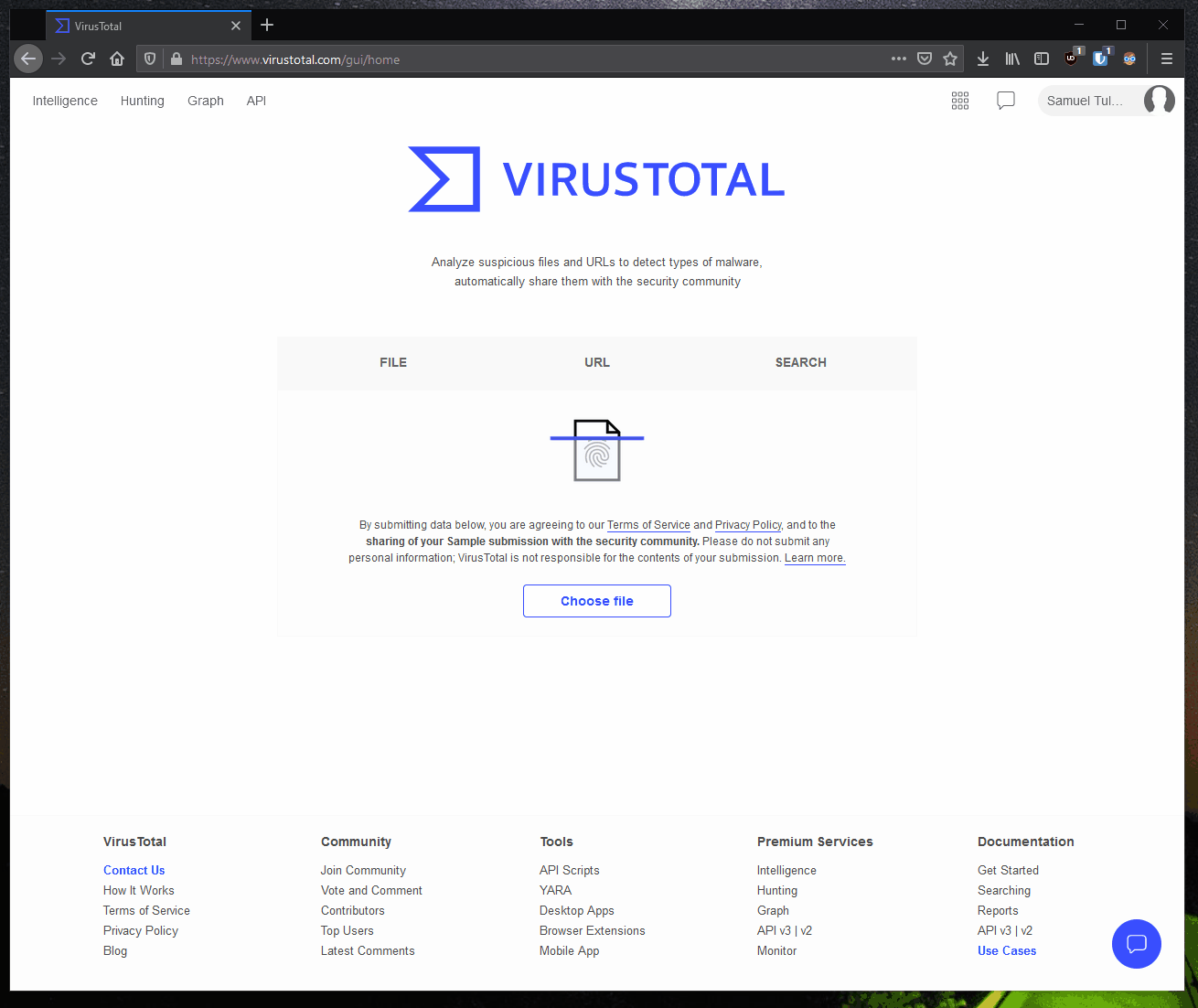Switch to the URL tab
This screenshot has height=1008, width=1198.
click(x=596, y=362)
